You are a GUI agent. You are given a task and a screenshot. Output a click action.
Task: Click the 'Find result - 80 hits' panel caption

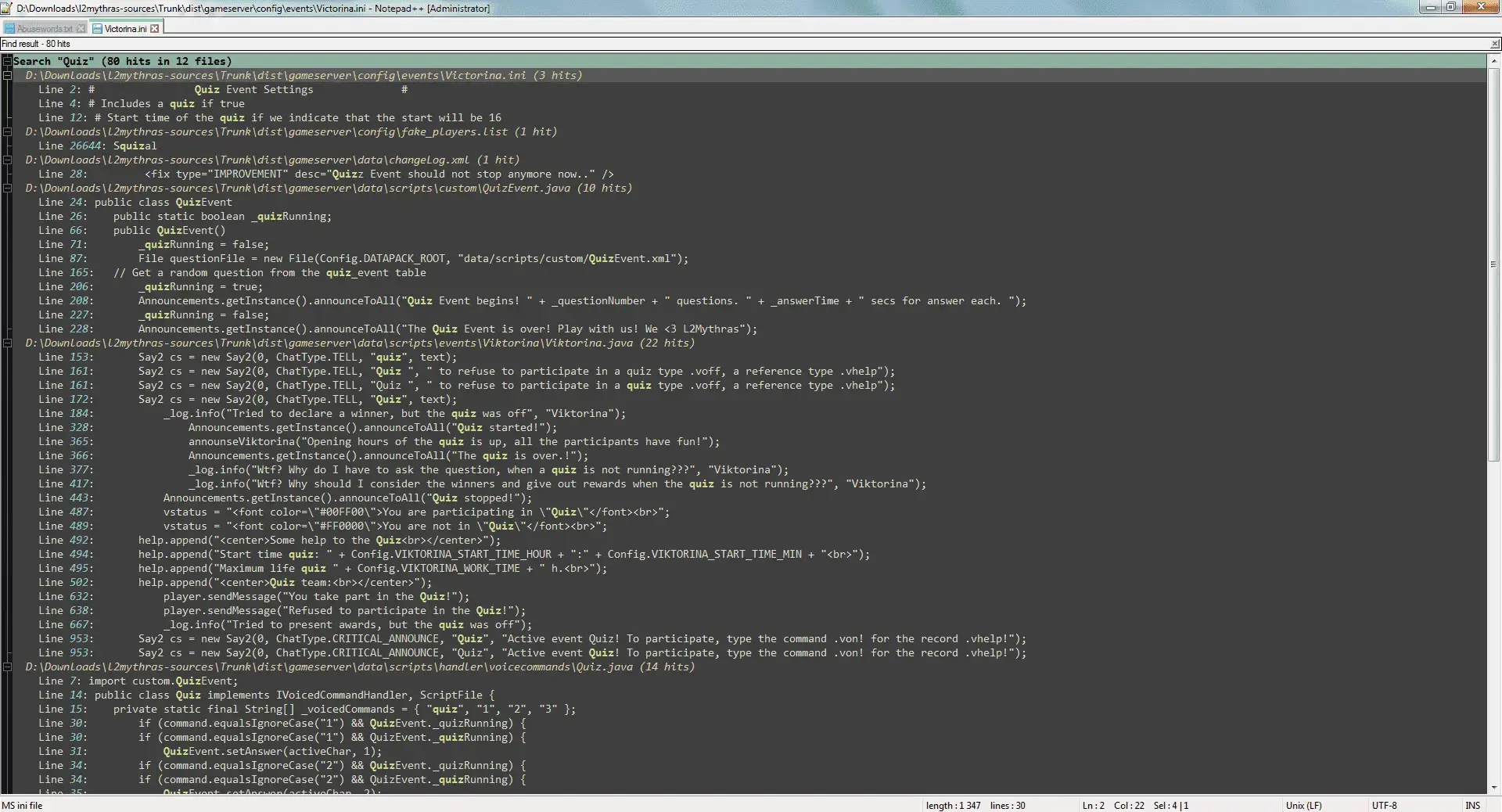coord(36,44)
